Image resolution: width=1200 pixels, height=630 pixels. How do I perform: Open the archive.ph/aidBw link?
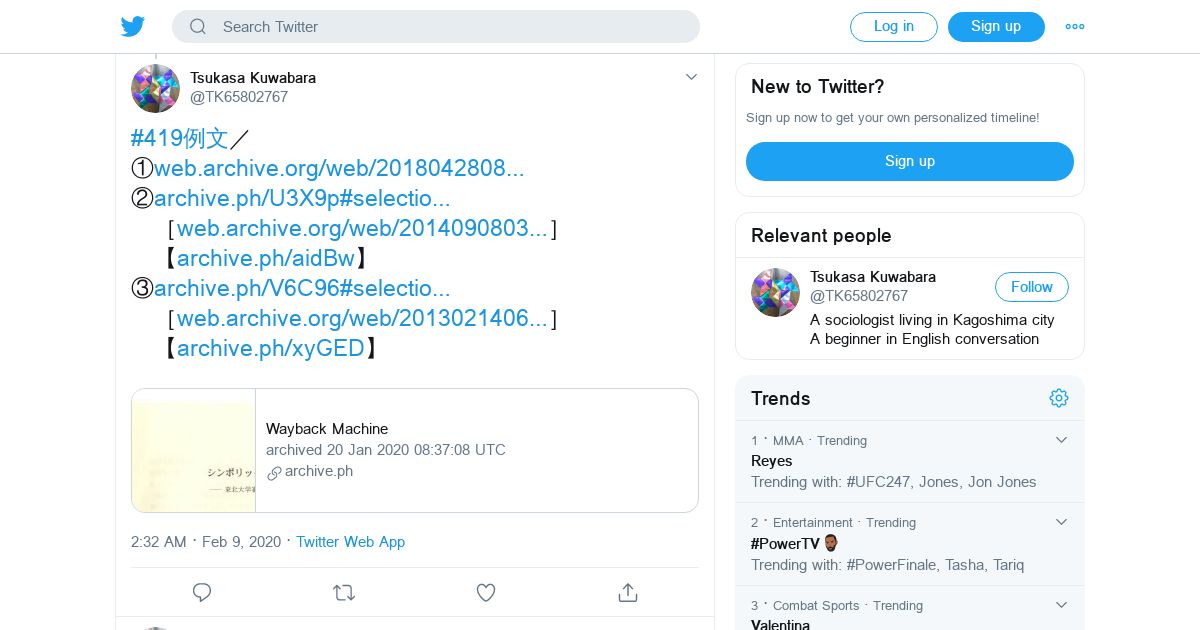[x=266, y=258]
